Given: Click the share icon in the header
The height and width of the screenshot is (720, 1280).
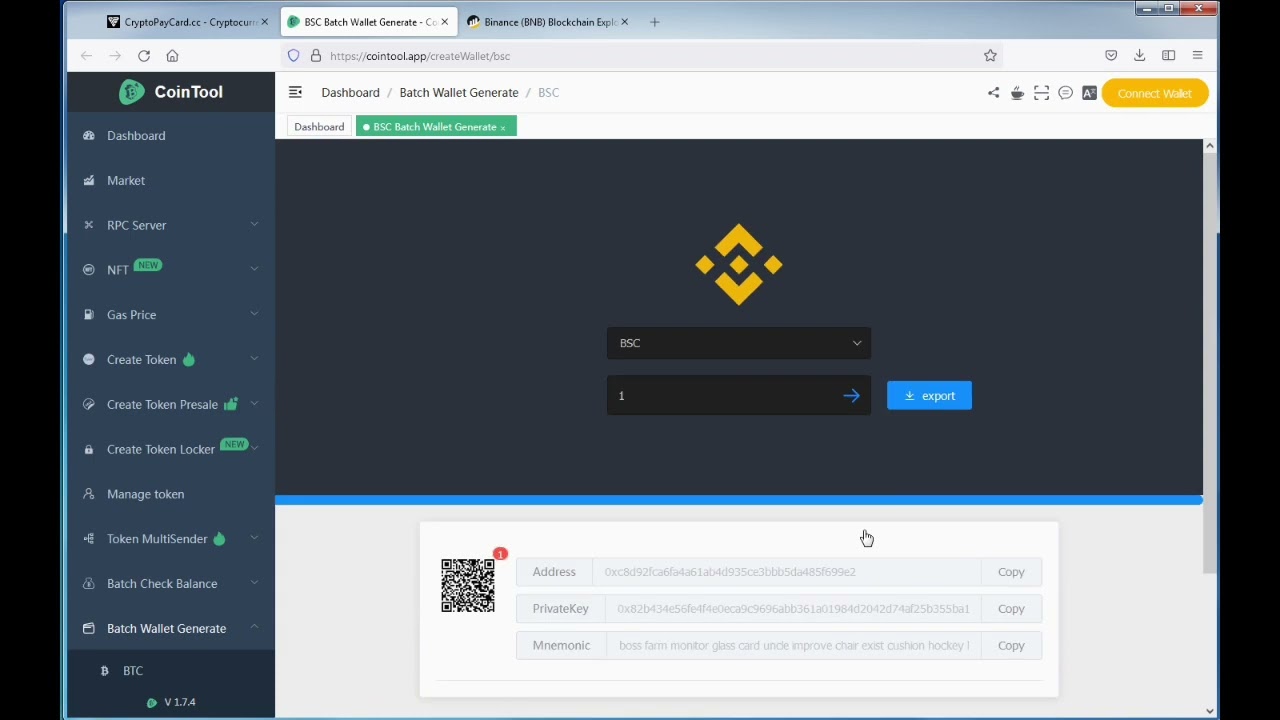Looking at the screenshot, I should tap(993, 93).
